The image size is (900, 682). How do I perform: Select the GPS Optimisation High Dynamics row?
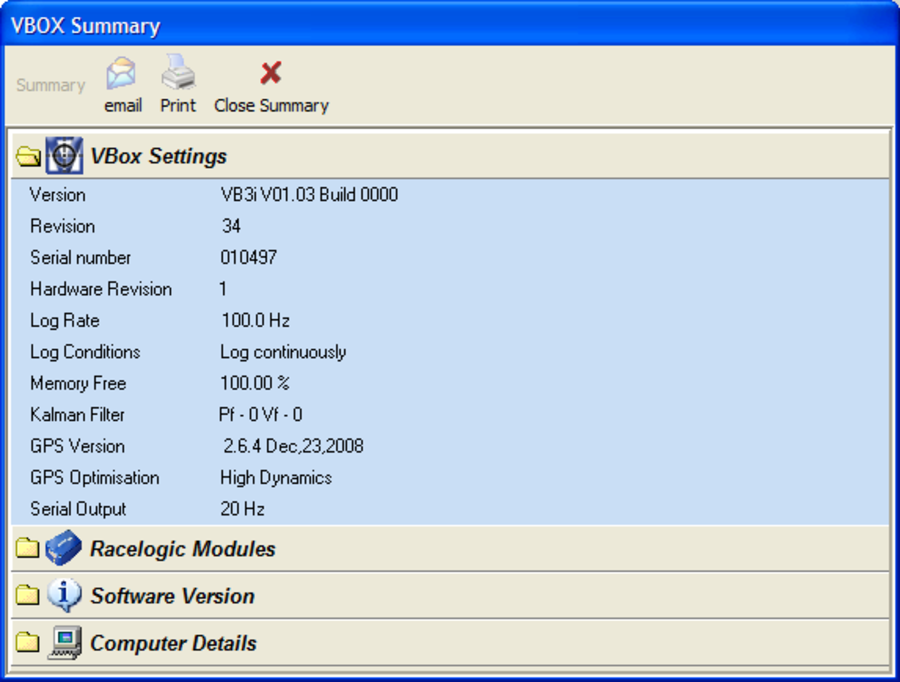point(450,478)
